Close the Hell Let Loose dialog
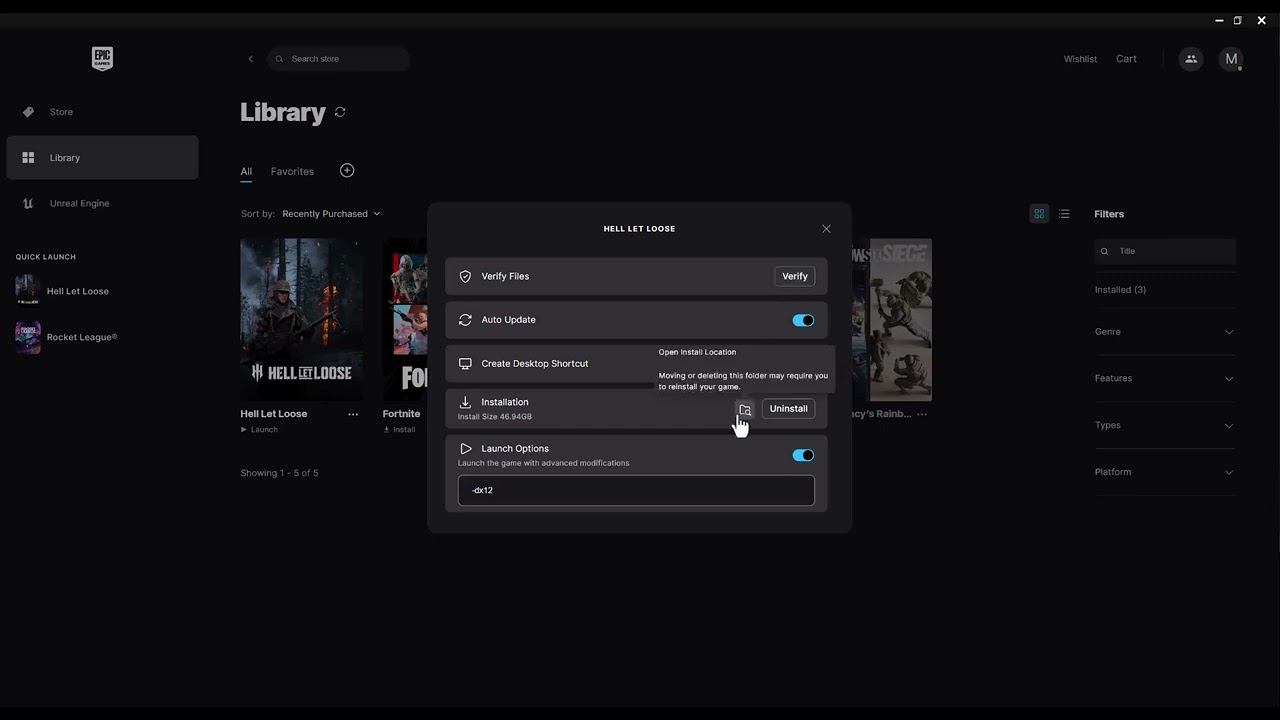 [826, 229]
